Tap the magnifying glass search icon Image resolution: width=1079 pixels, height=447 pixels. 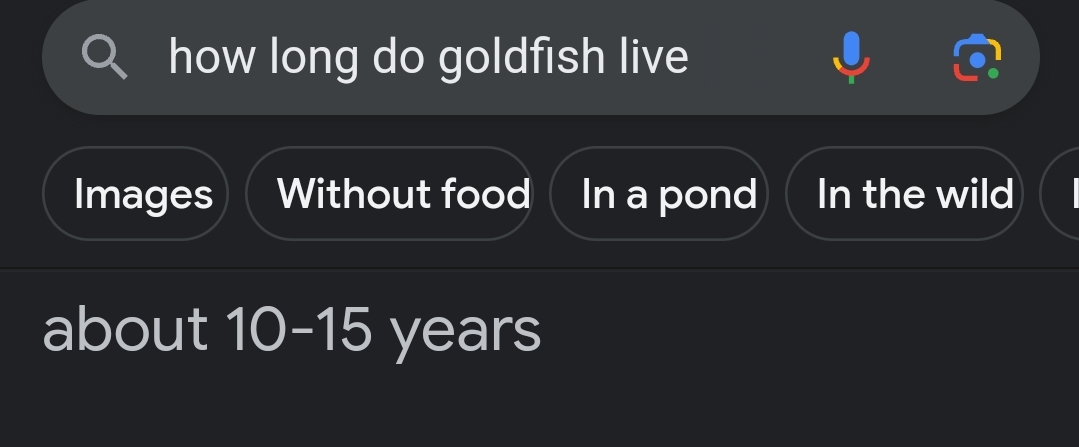(x=104, y=57)
